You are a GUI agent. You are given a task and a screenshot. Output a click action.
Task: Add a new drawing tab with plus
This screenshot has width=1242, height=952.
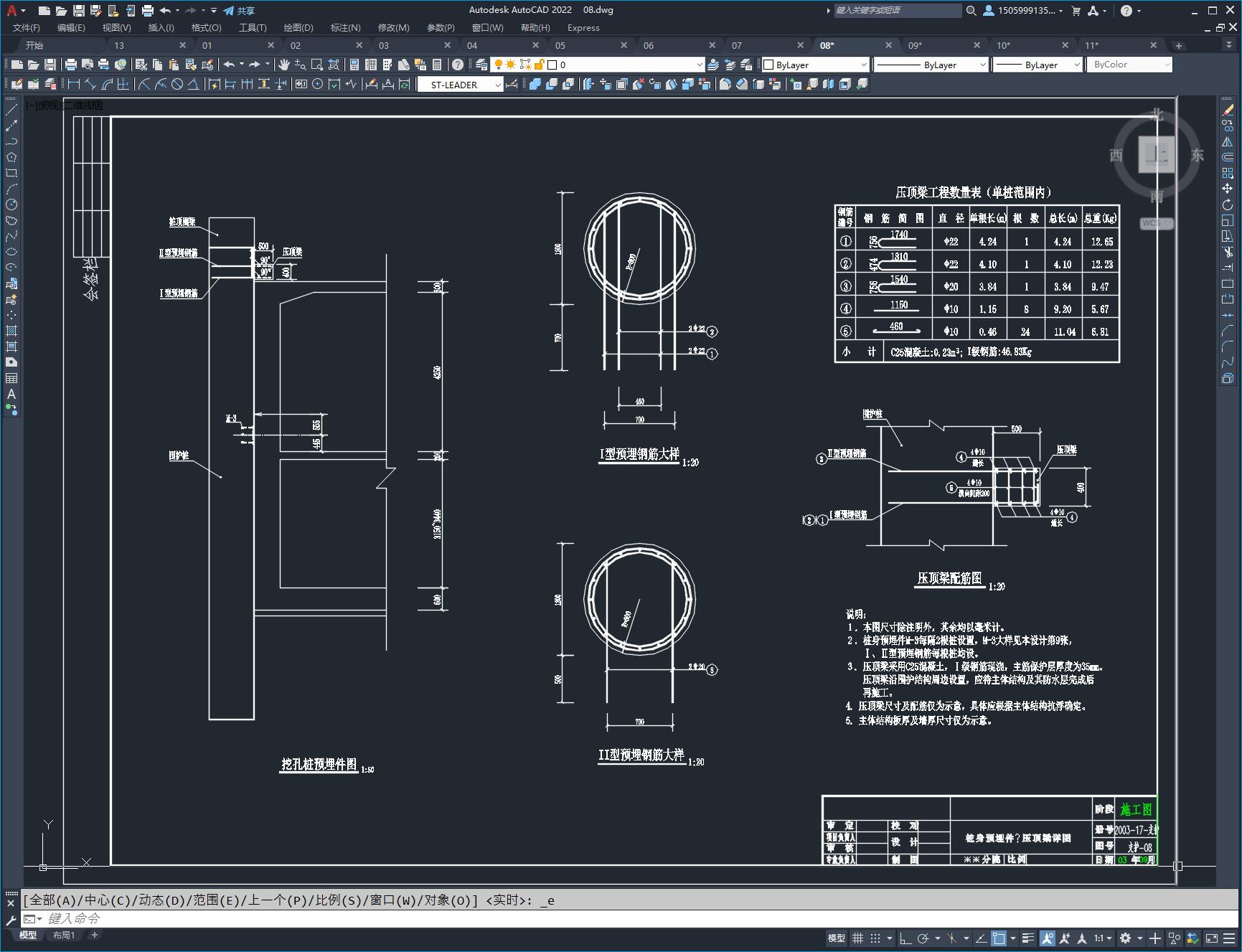coord(1178,45)
